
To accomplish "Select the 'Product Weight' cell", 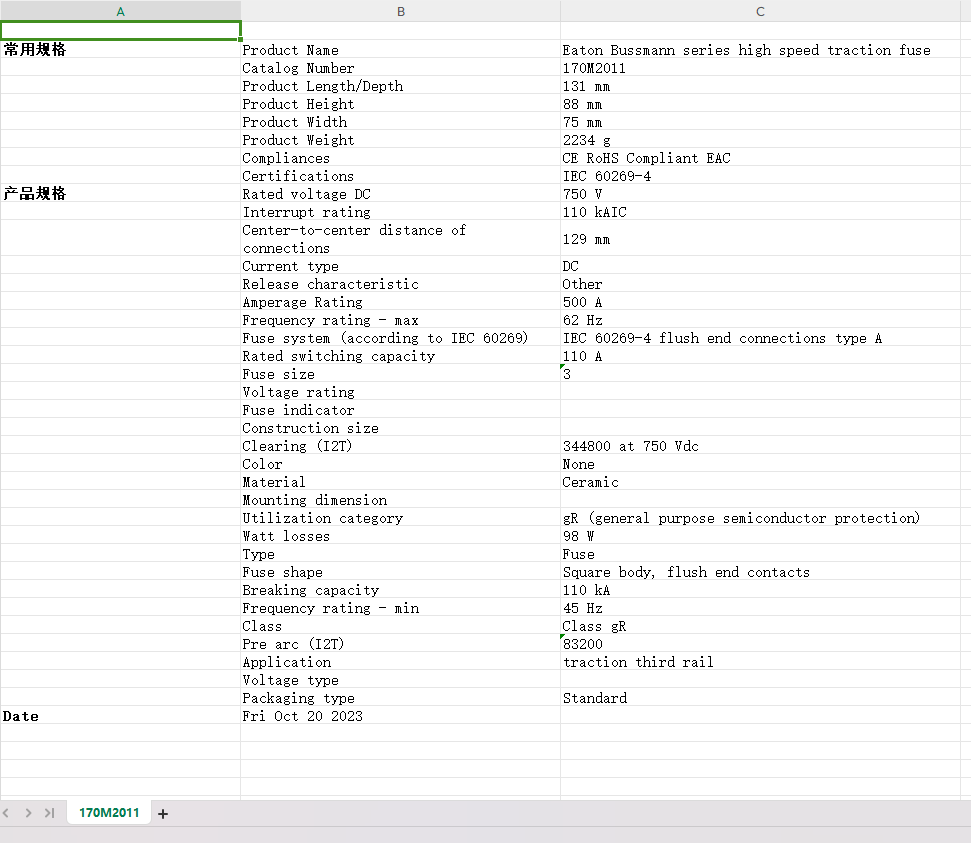I will coord(401,139).
